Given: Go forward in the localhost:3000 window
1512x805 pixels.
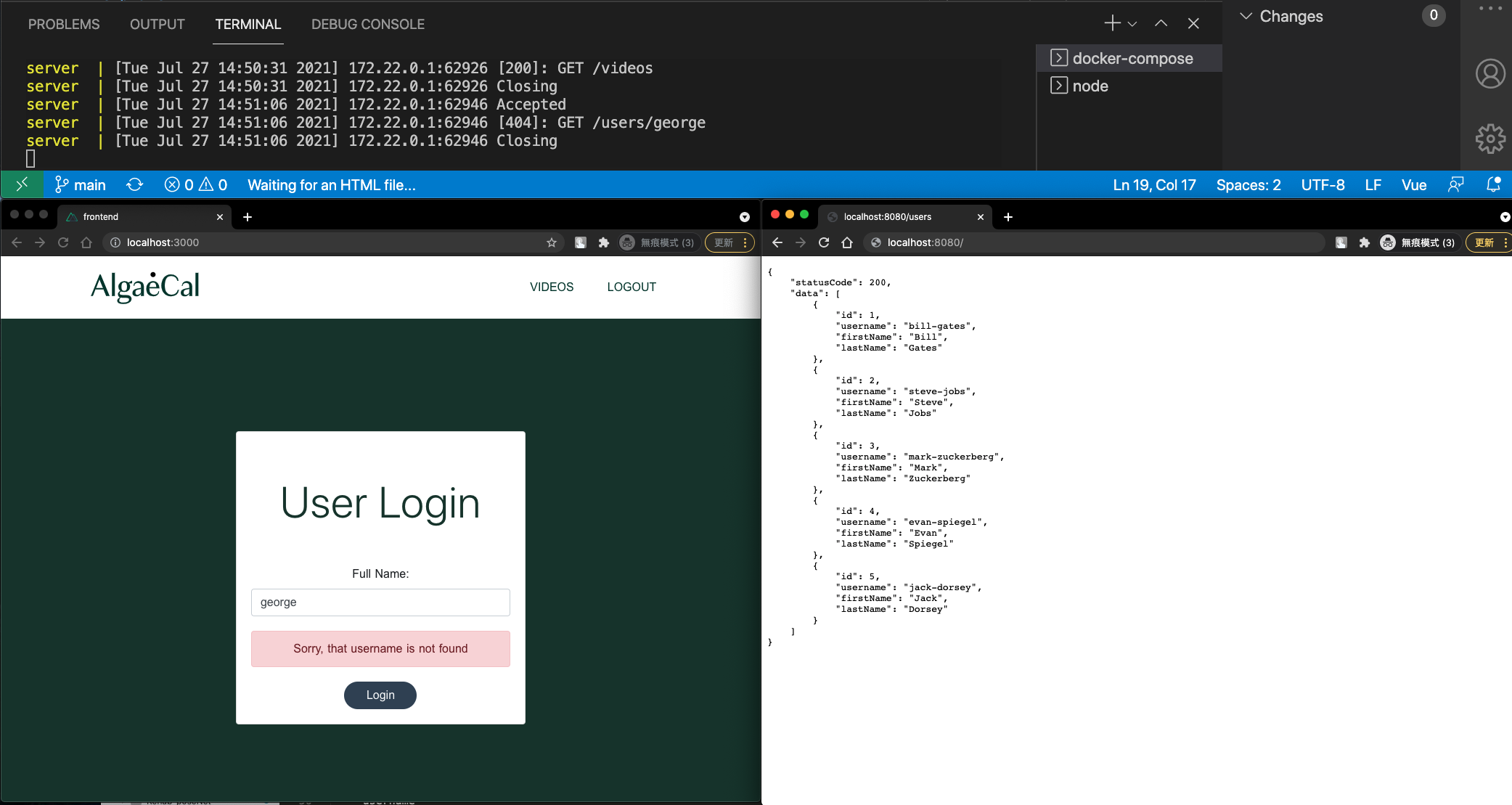Looking at the screenshot, I should (40, 242).
